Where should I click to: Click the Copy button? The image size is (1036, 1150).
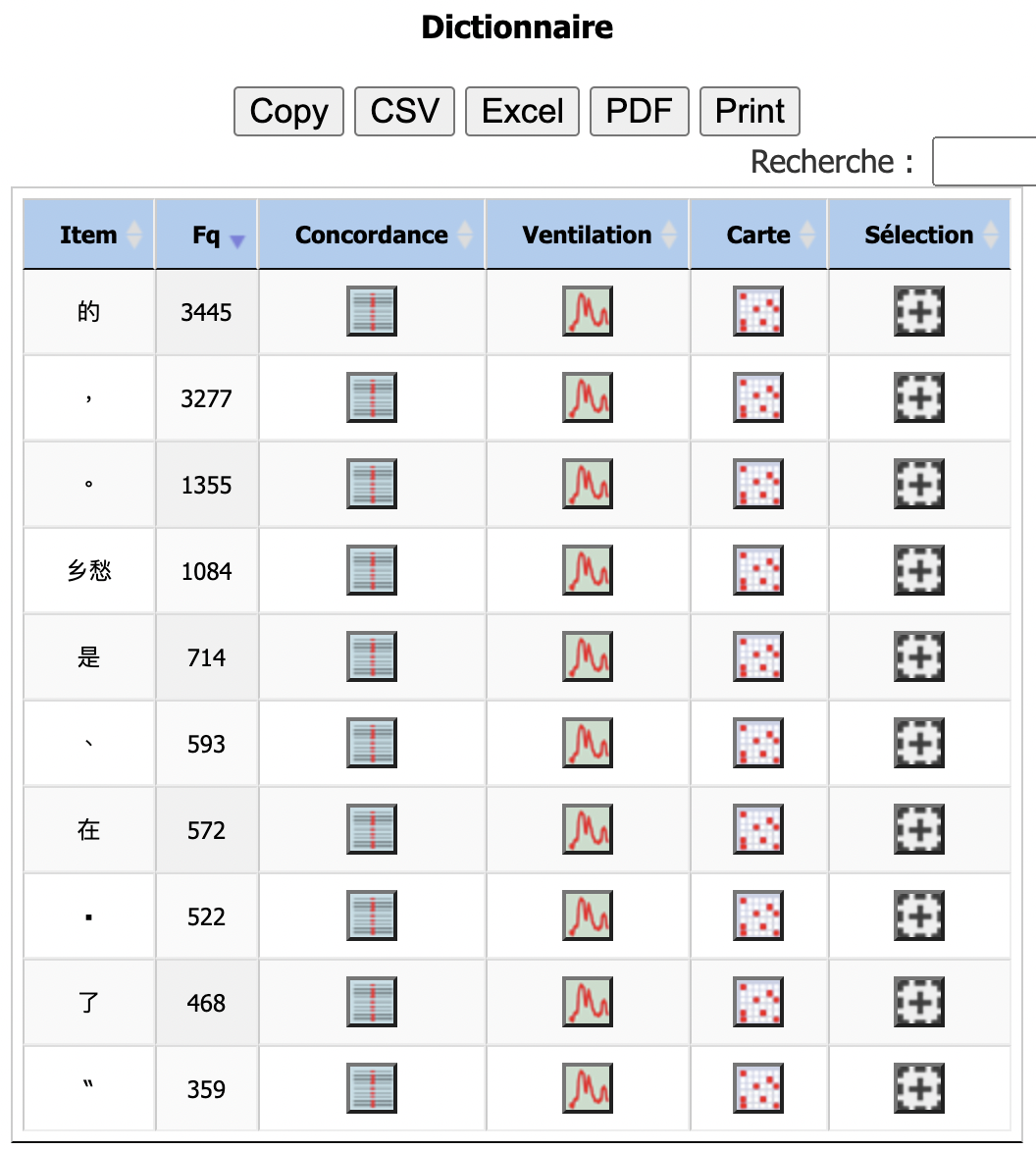point(288,111)
